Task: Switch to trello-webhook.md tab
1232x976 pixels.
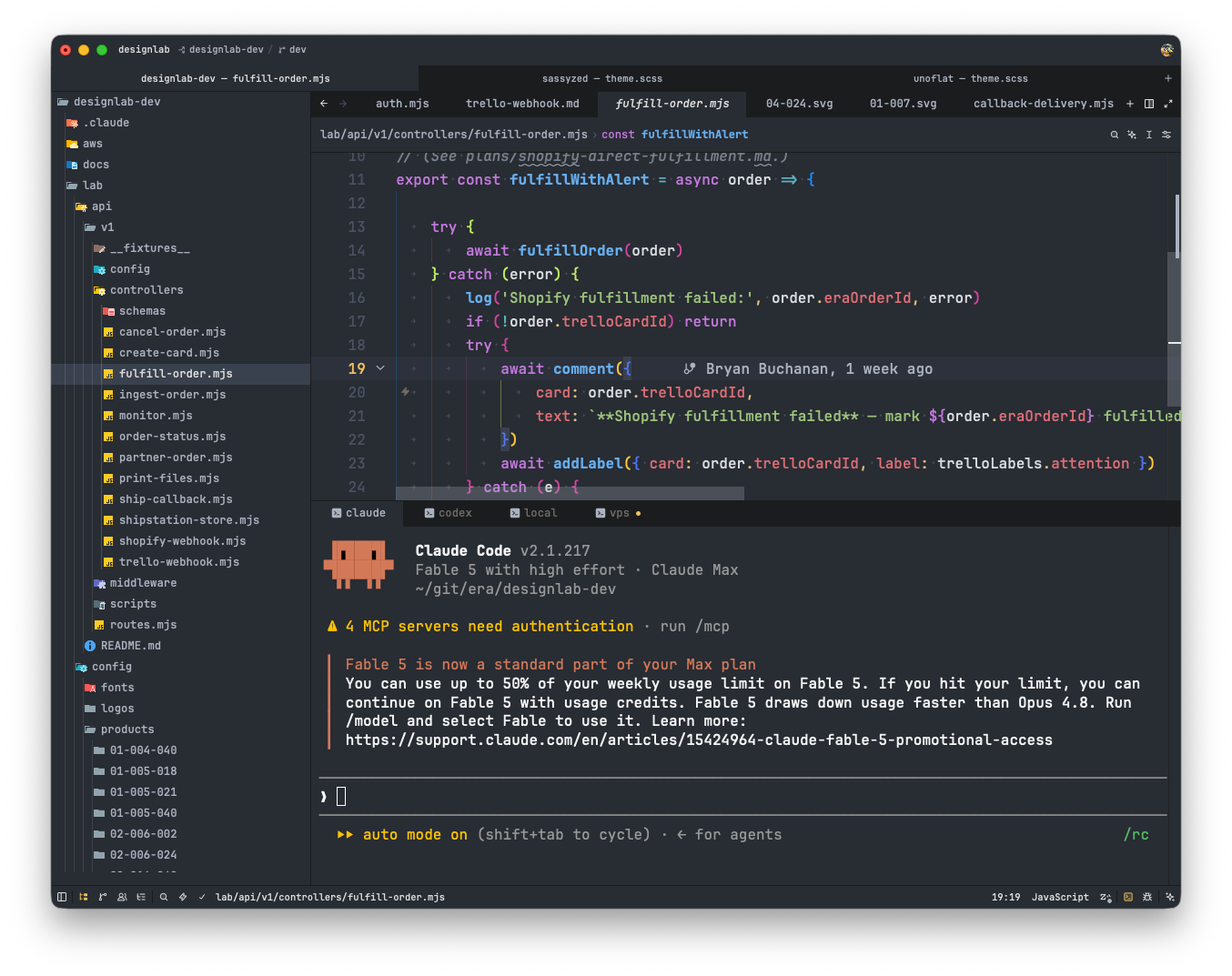Action: click(522, 104)
